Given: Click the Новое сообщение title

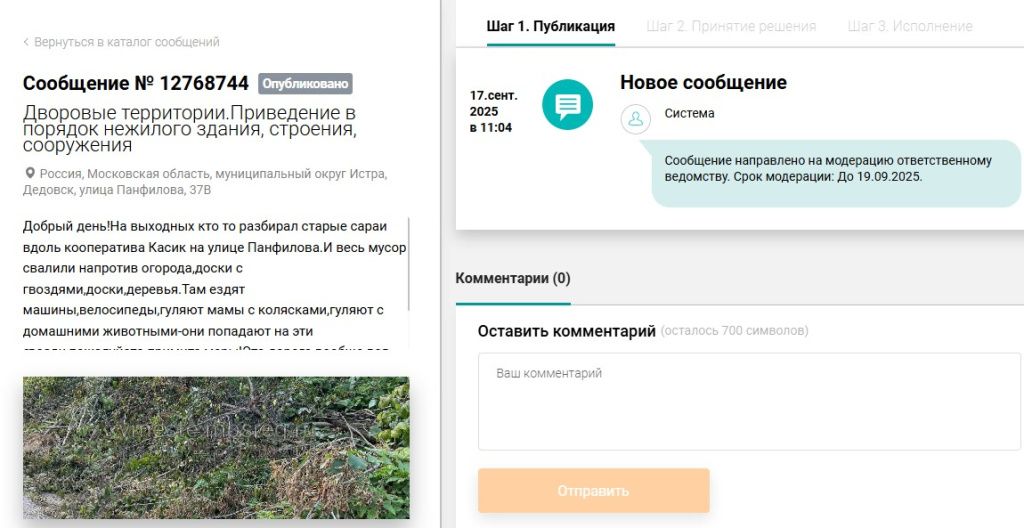Looking at the screenshot, I should tap(703, 83).
